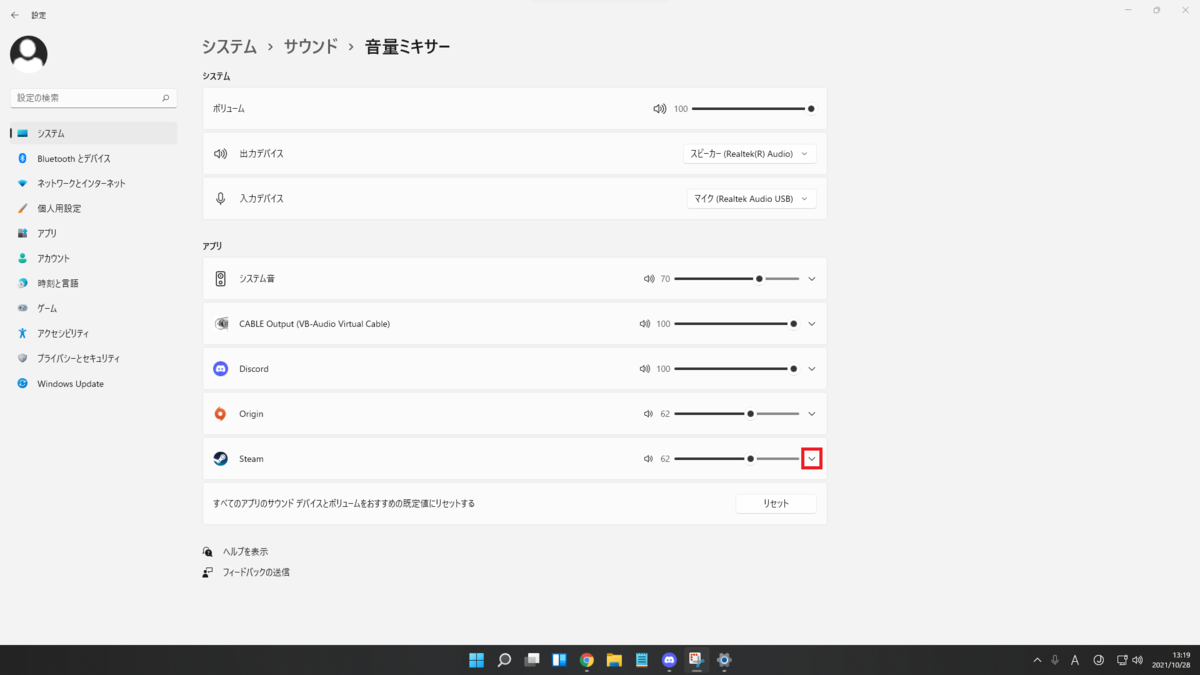Mute システム音 via its speaker icon

tap(648, 278)
